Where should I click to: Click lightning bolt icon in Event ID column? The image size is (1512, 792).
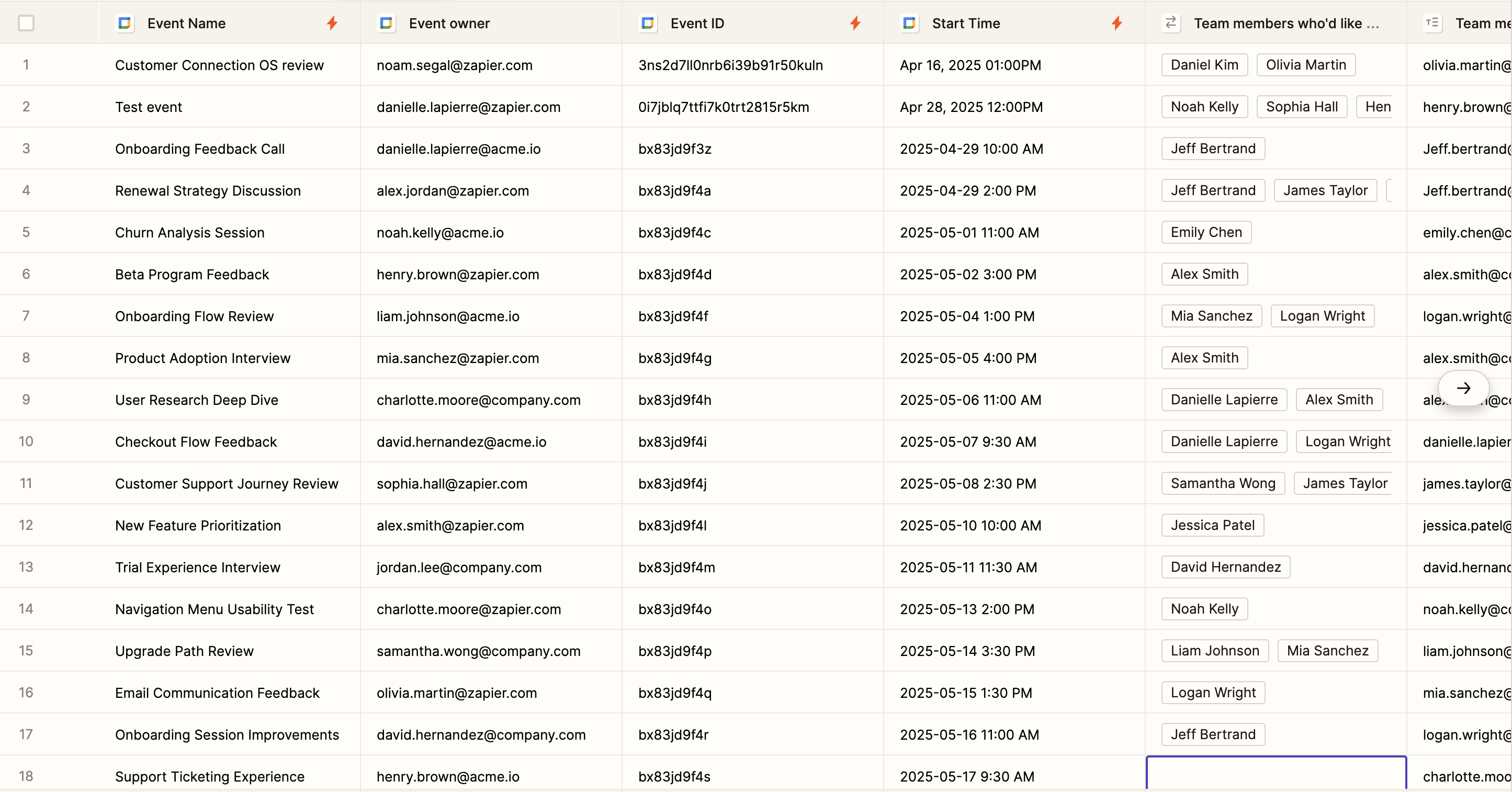[x=855, y=24]
